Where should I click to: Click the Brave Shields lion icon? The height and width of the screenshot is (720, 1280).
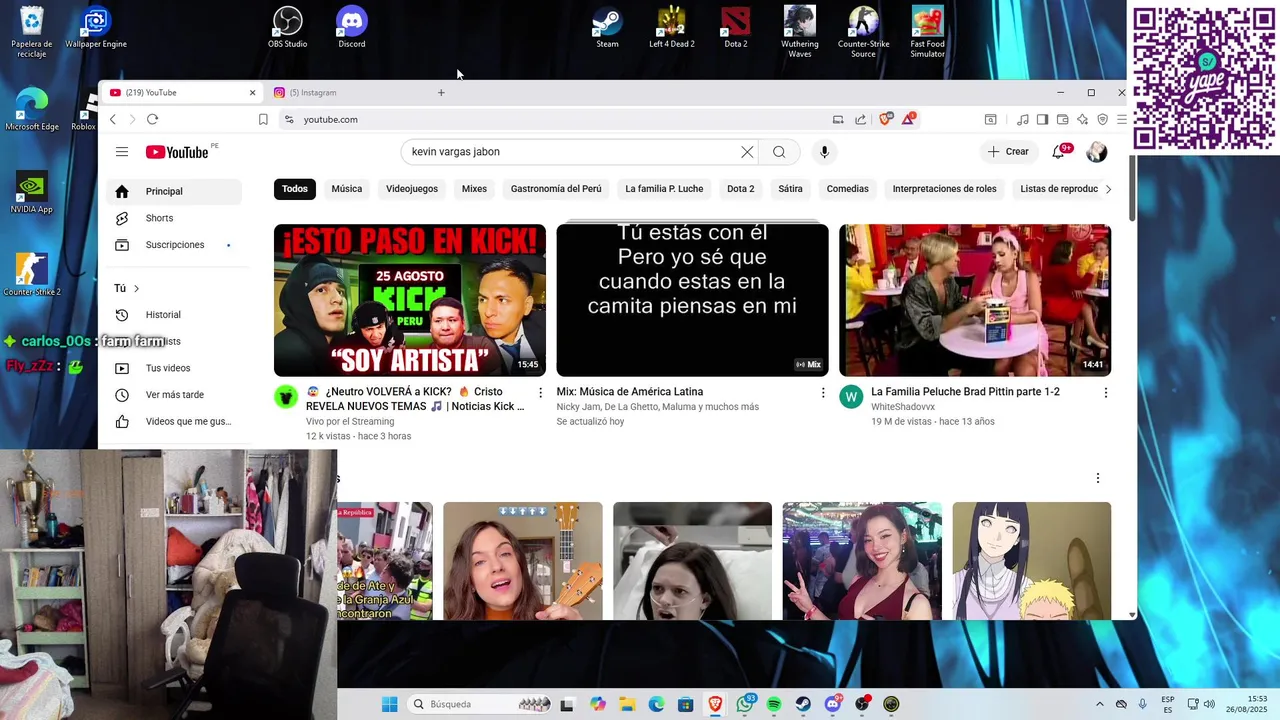tap(885, 119)
